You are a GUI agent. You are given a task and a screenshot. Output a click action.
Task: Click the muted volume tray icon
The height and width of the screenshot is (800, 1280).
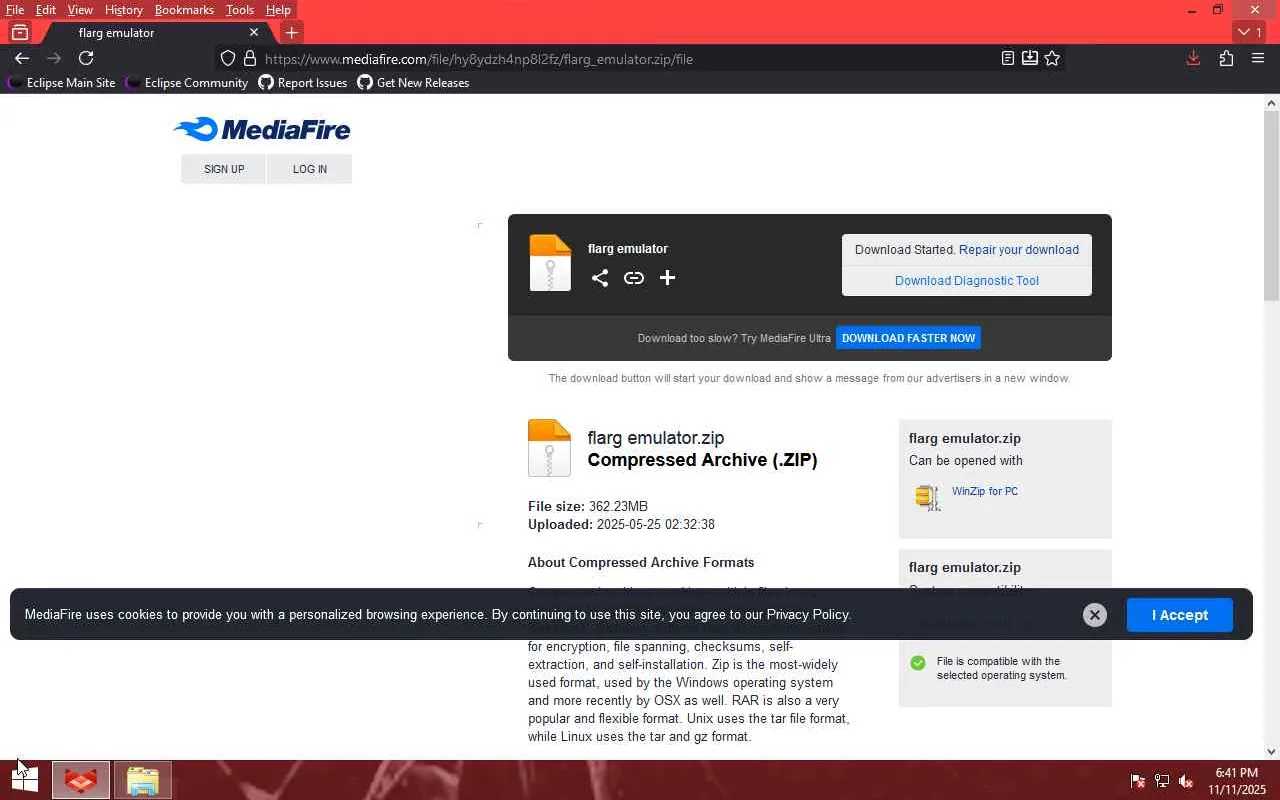[x=1186, y=781]
